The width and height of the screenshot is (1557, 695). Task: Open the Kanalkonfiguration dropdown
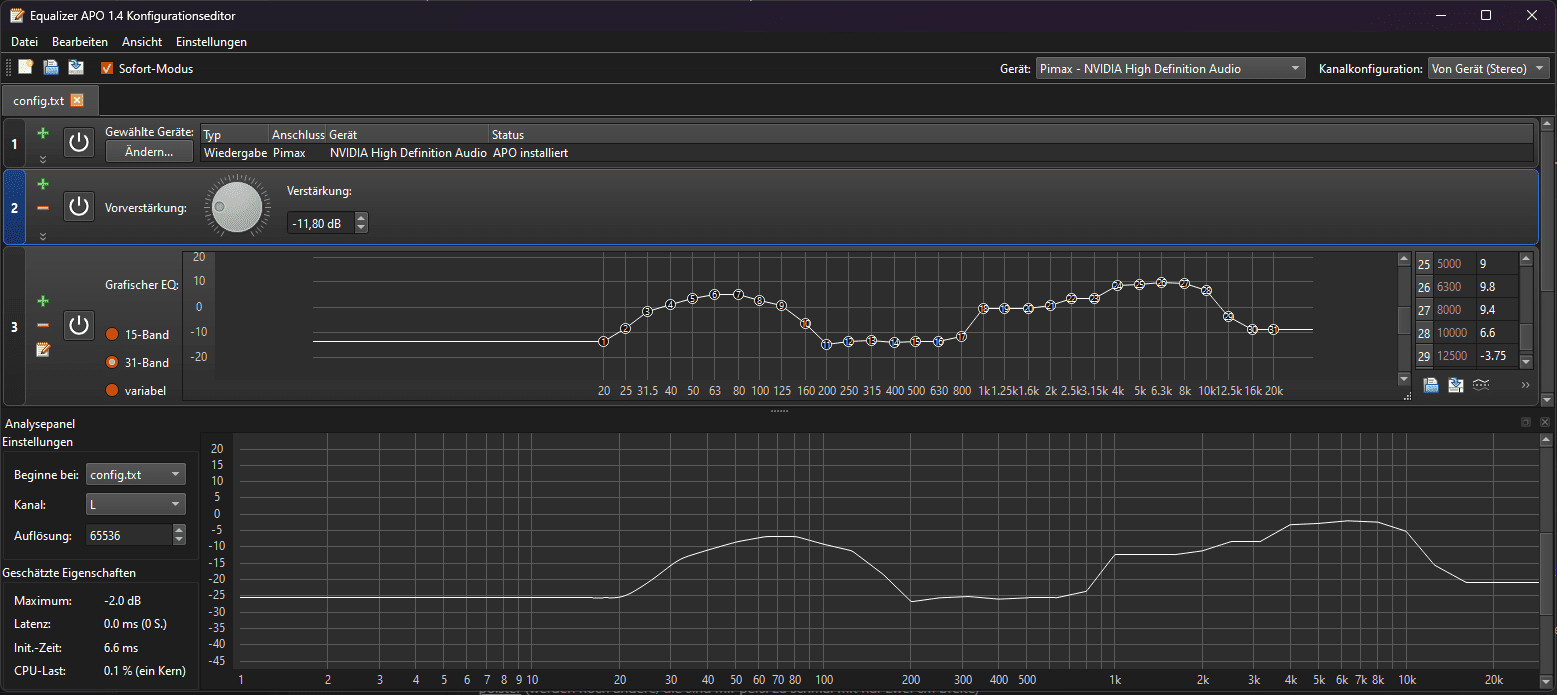pyautogui.click(x=1489, y=69)
